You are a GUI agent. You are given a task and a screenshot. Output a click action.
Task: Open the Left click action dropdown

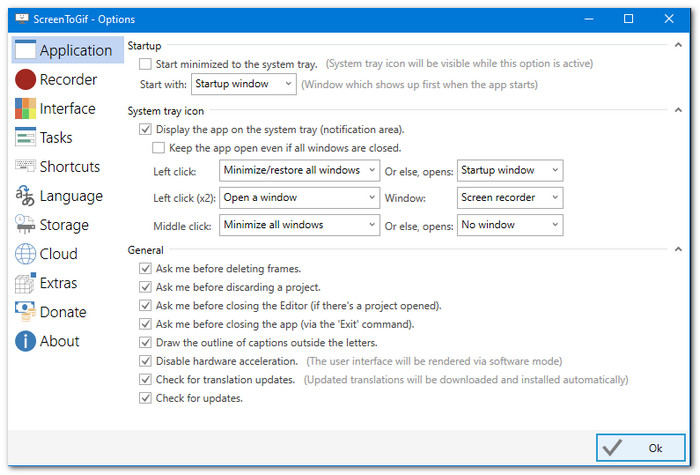point(300,170)
